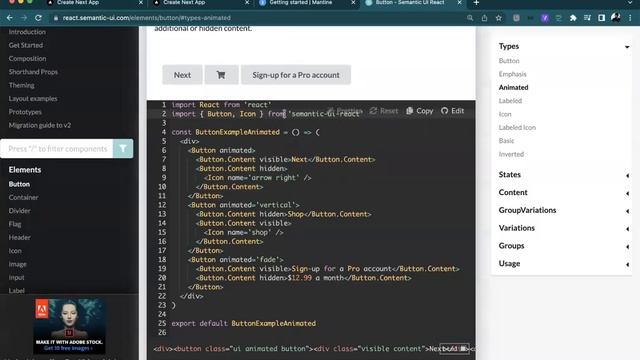Jump to Button in Types list
This screenshot has height=360, width=640.
(x=509, y=61)
